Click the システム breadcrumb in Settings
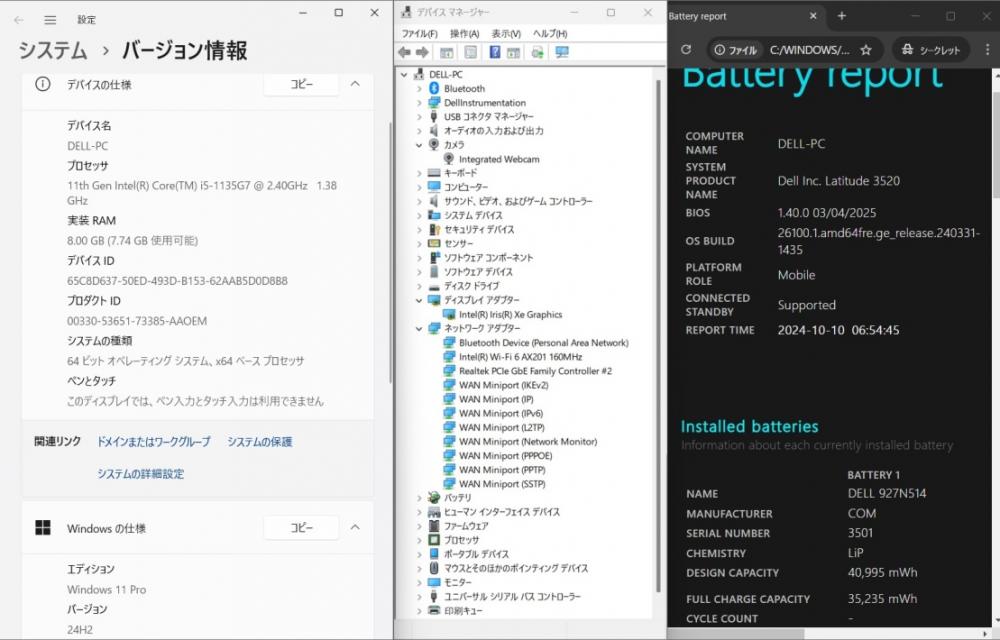Screen dimensions: 1000x640 pos(52,50)
